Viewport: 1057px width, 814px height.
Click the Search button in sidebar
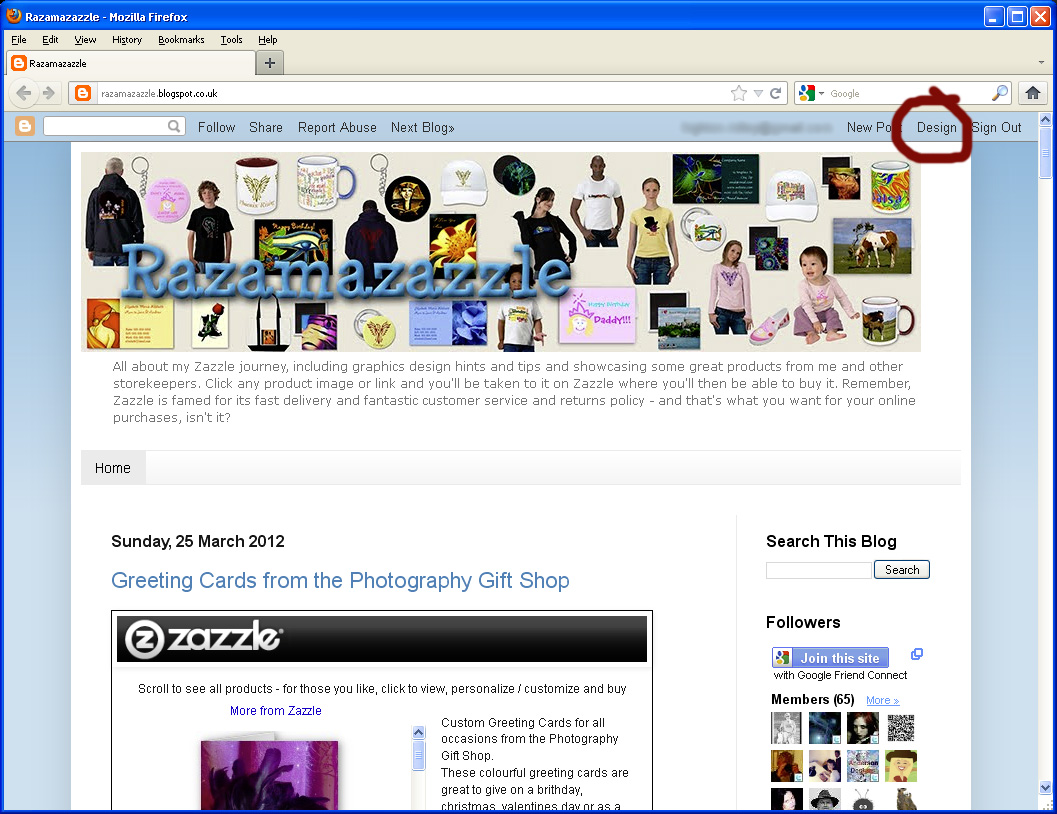click(902, 570)
